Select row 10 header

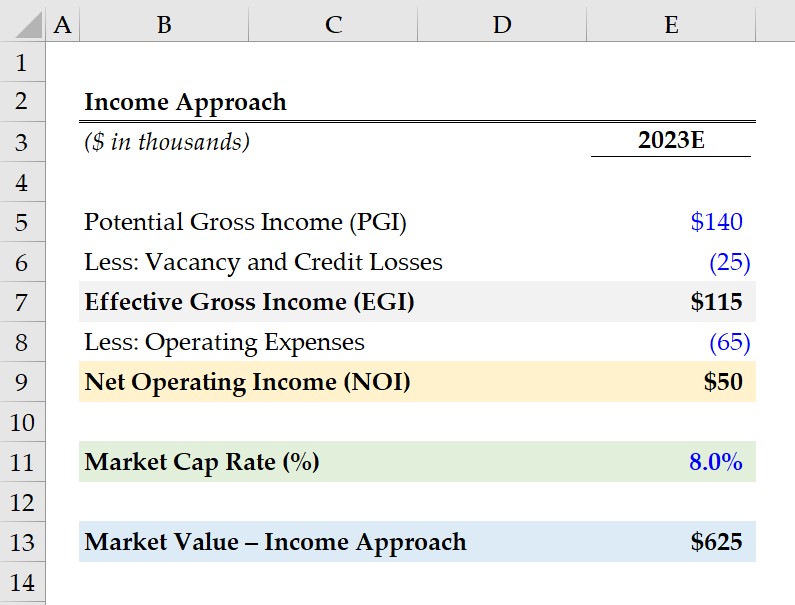click(x=22, y=422)
